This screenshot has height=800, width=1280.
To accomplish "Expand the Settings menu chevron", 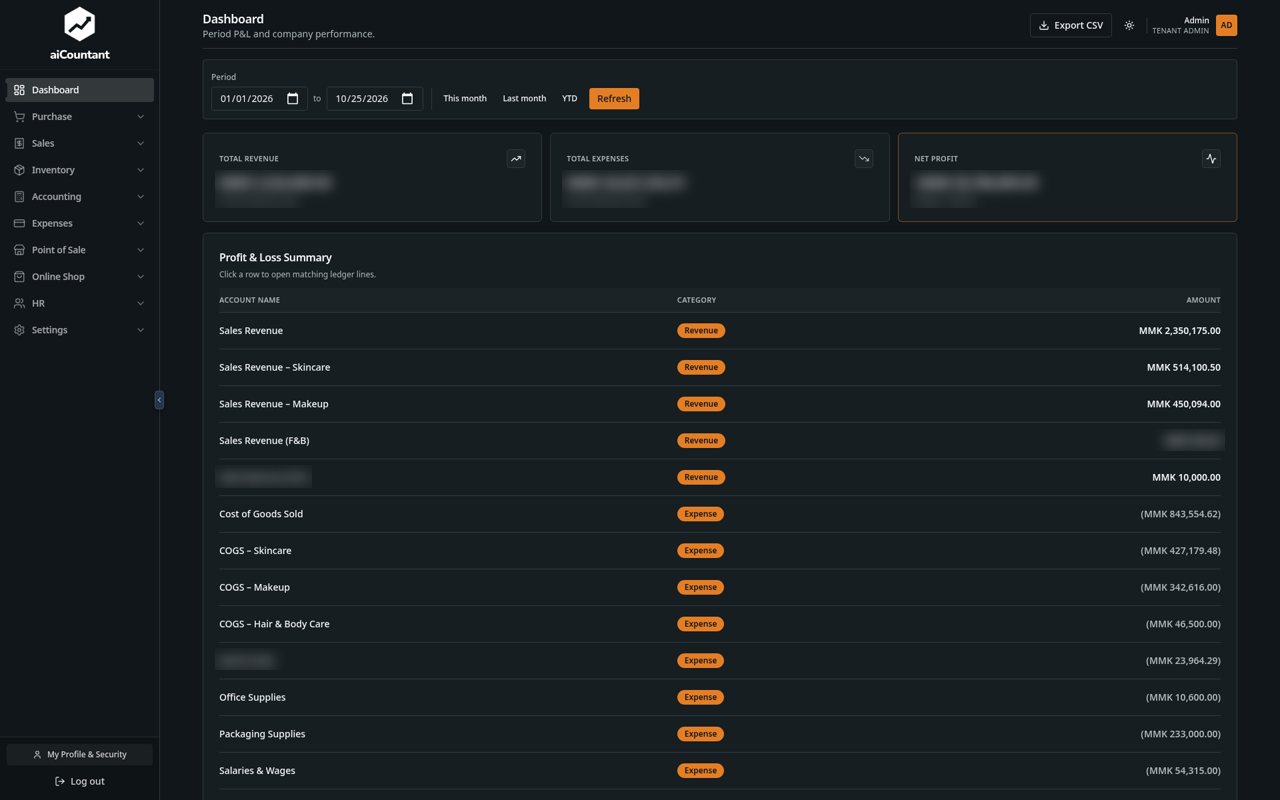I will coord(140,330).
